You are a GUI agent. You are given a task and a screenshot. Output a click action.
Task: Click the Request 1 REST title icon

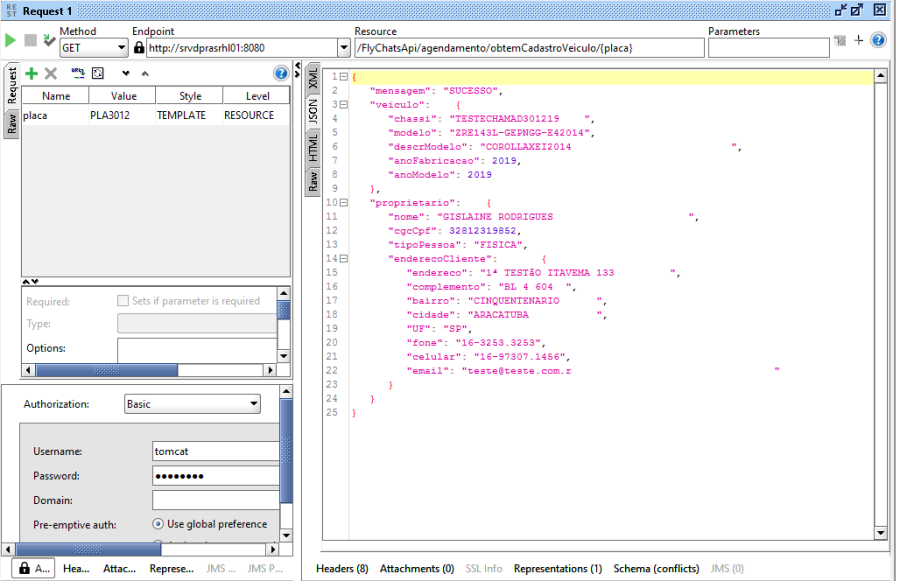tap(11, 10)
